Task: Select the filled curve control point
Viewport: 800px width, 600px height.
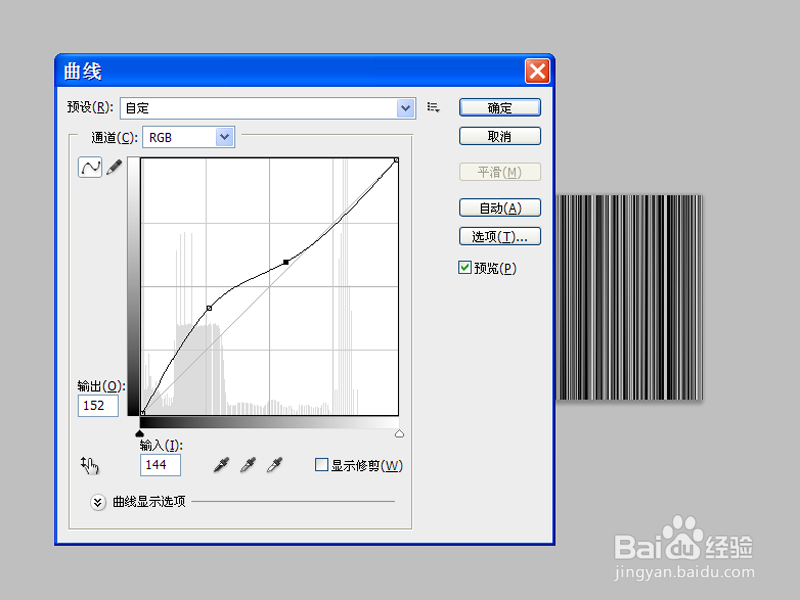Action: pyautogui.click(x=286, y=262)
